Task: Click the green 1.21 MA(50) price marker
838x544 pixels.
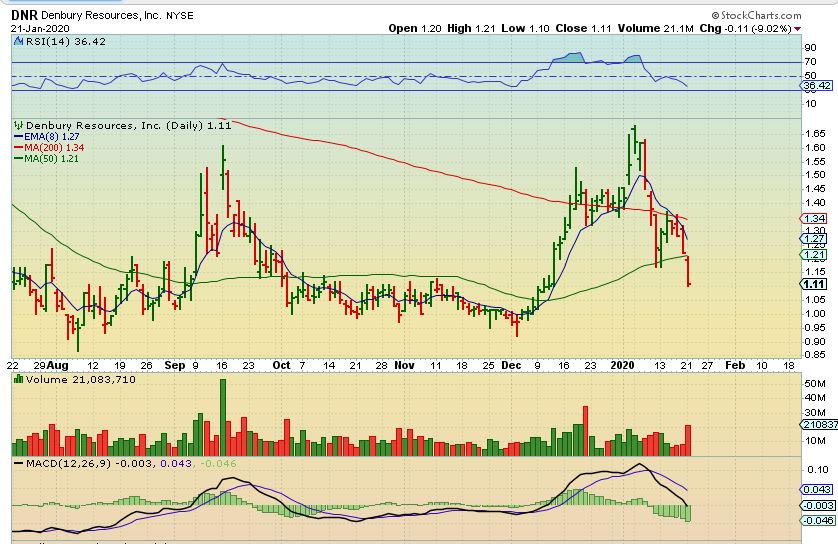Action: 814,254
